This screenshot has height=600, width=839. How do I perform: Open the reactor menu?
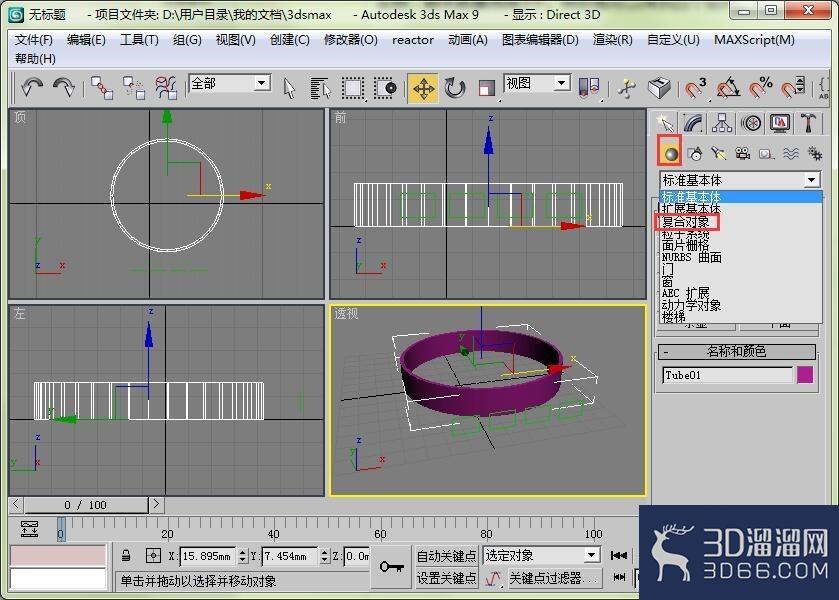pyautogui.click(x=413, y=40)
